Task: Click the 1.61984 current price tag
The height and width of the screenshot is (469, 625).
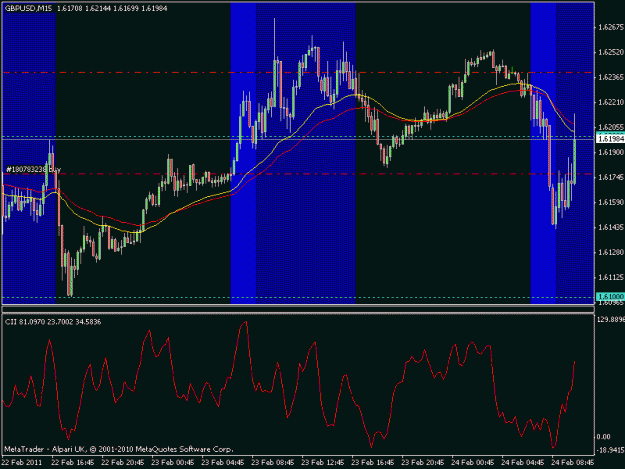Action: pyautogui.click(x=610, y=139)
